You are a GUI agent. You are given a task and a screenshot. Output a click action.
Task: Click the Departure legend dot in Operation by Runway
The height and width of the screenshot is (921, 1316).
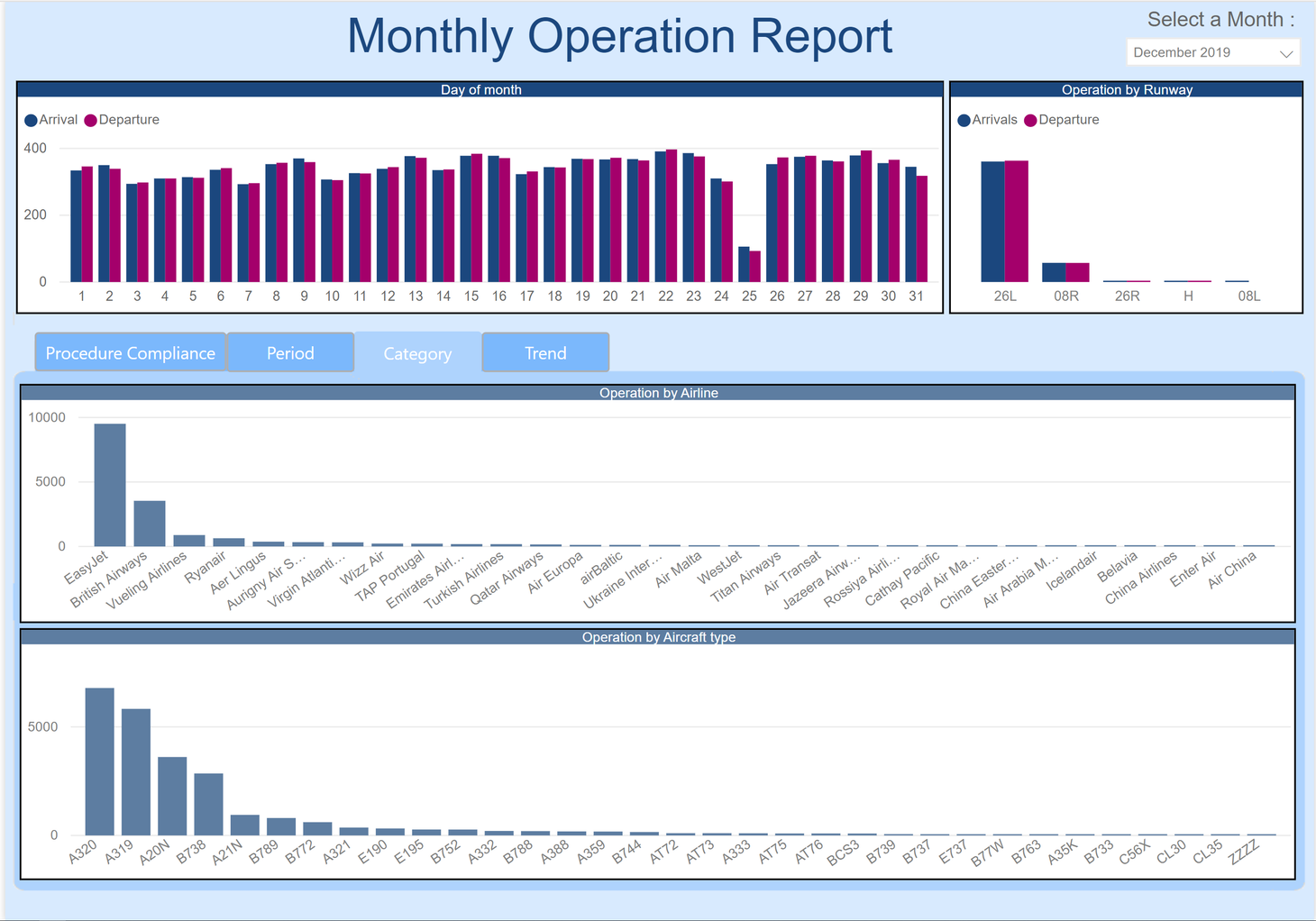pyautogui.click(x=1030, y=119)
